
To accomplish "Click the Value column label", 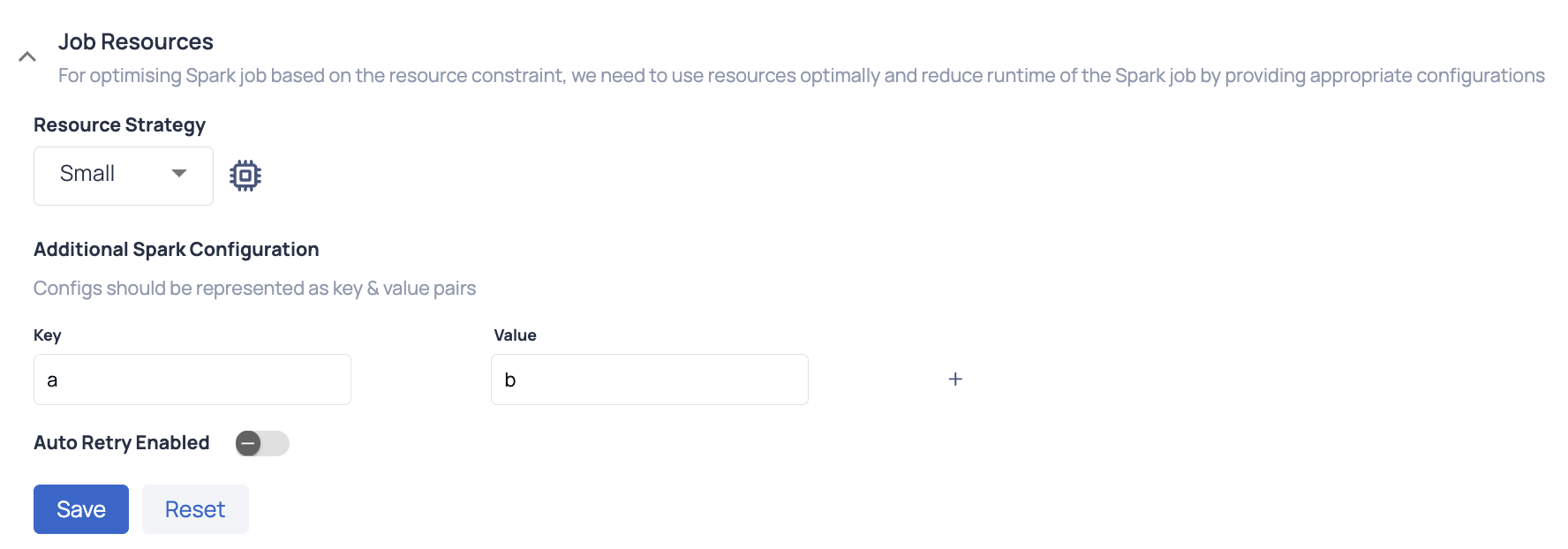I will [516, 335].
